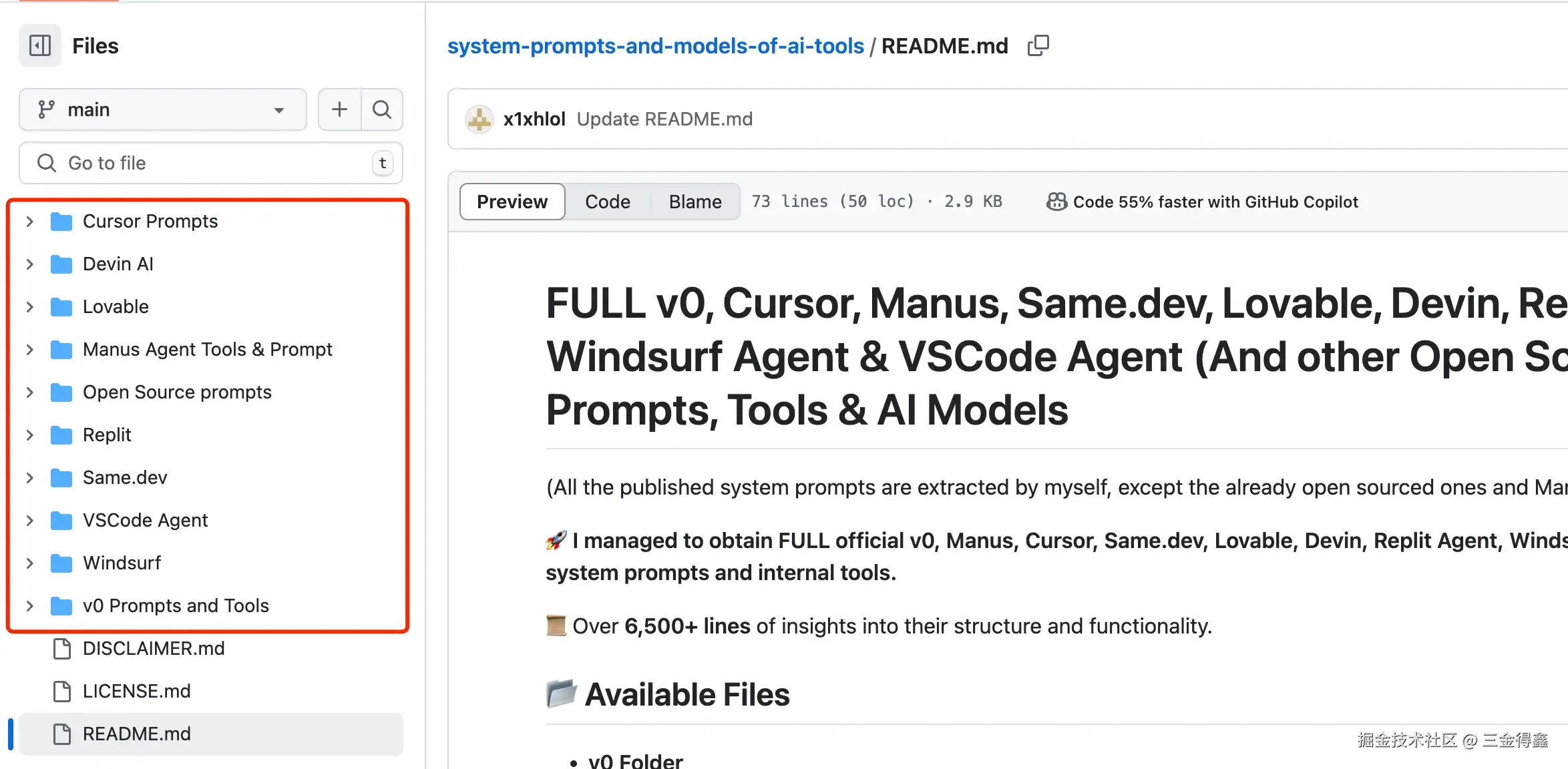Click the Go to file field
Screen dimensions: 1568x769
211,163
